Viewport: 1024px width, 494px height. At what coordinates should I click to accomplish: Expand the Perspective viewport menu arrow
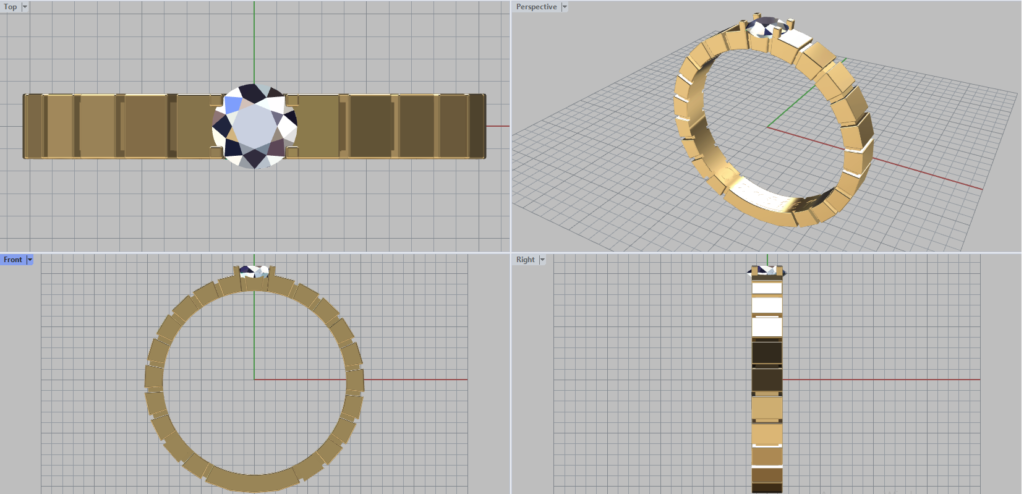pos(564,7)
